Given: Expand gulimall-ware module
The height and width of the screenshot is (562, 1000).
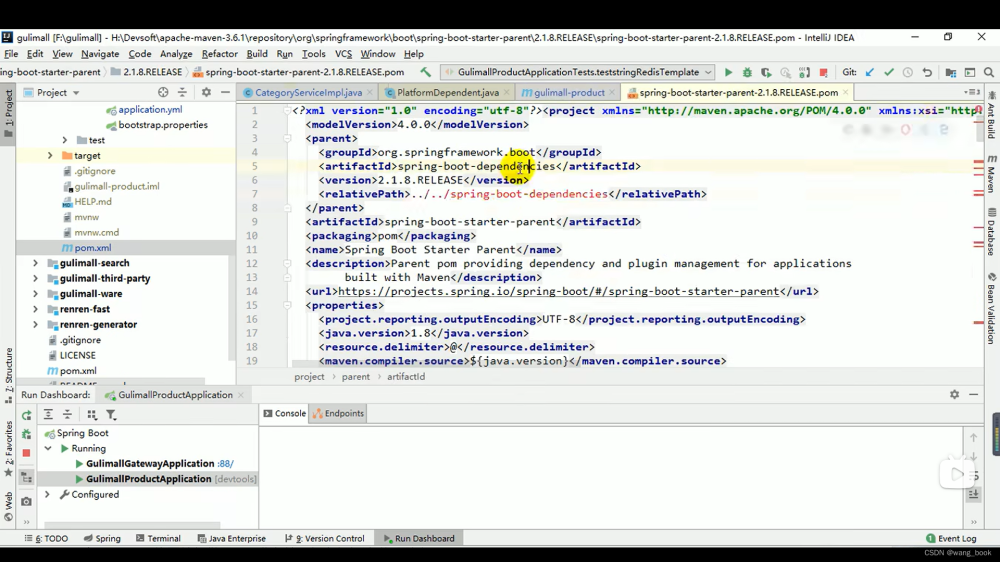Looking at the screenshot, I should point(35,293).
